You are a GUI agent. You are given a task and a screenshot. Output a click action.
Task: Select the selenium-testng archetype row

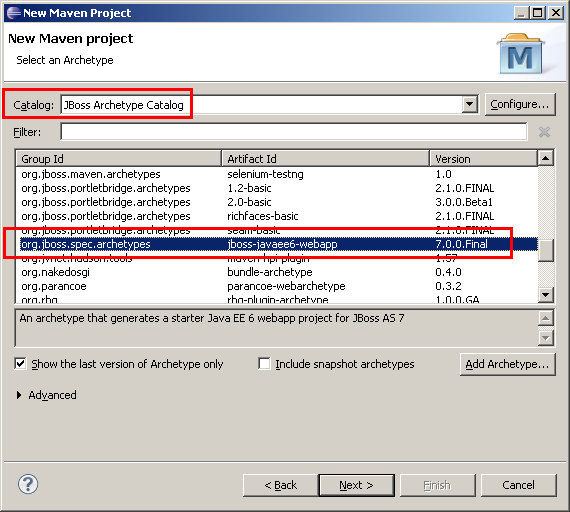click(x=276, y=174)
